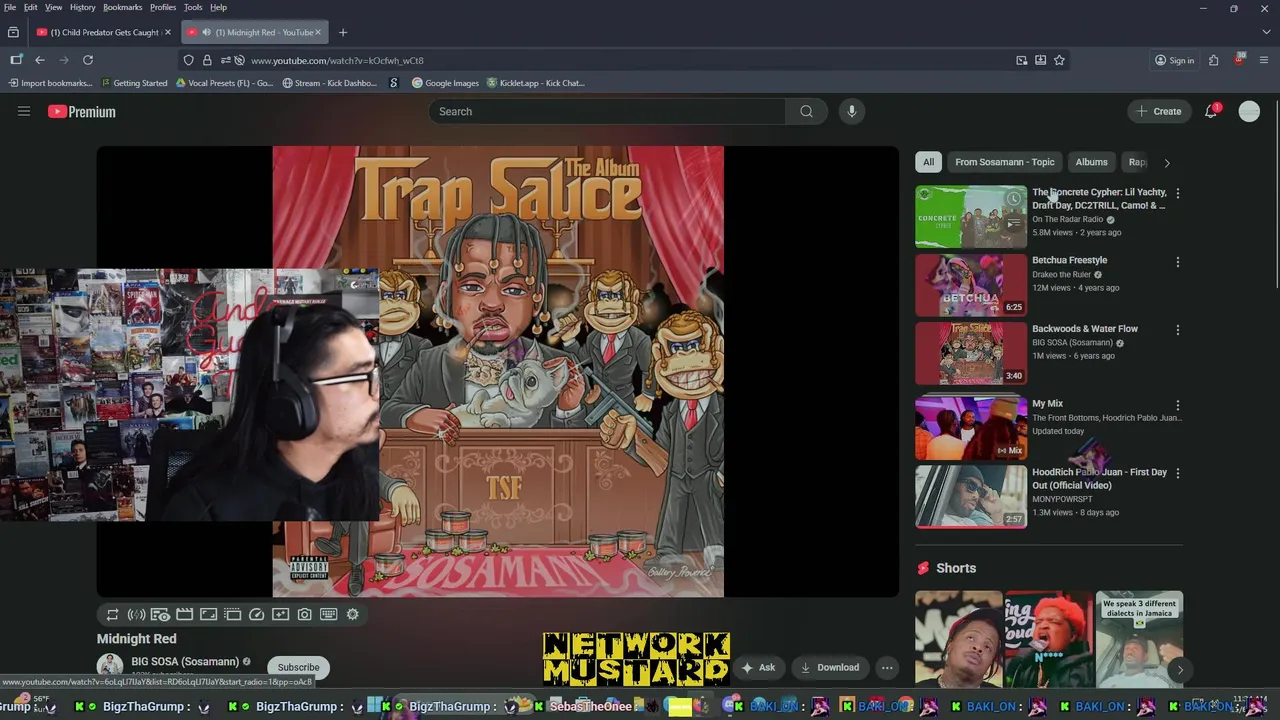The image size is (1280, 720).
Task: Open Betchua Freestyle video thumbnail
Action: [971, 285]
